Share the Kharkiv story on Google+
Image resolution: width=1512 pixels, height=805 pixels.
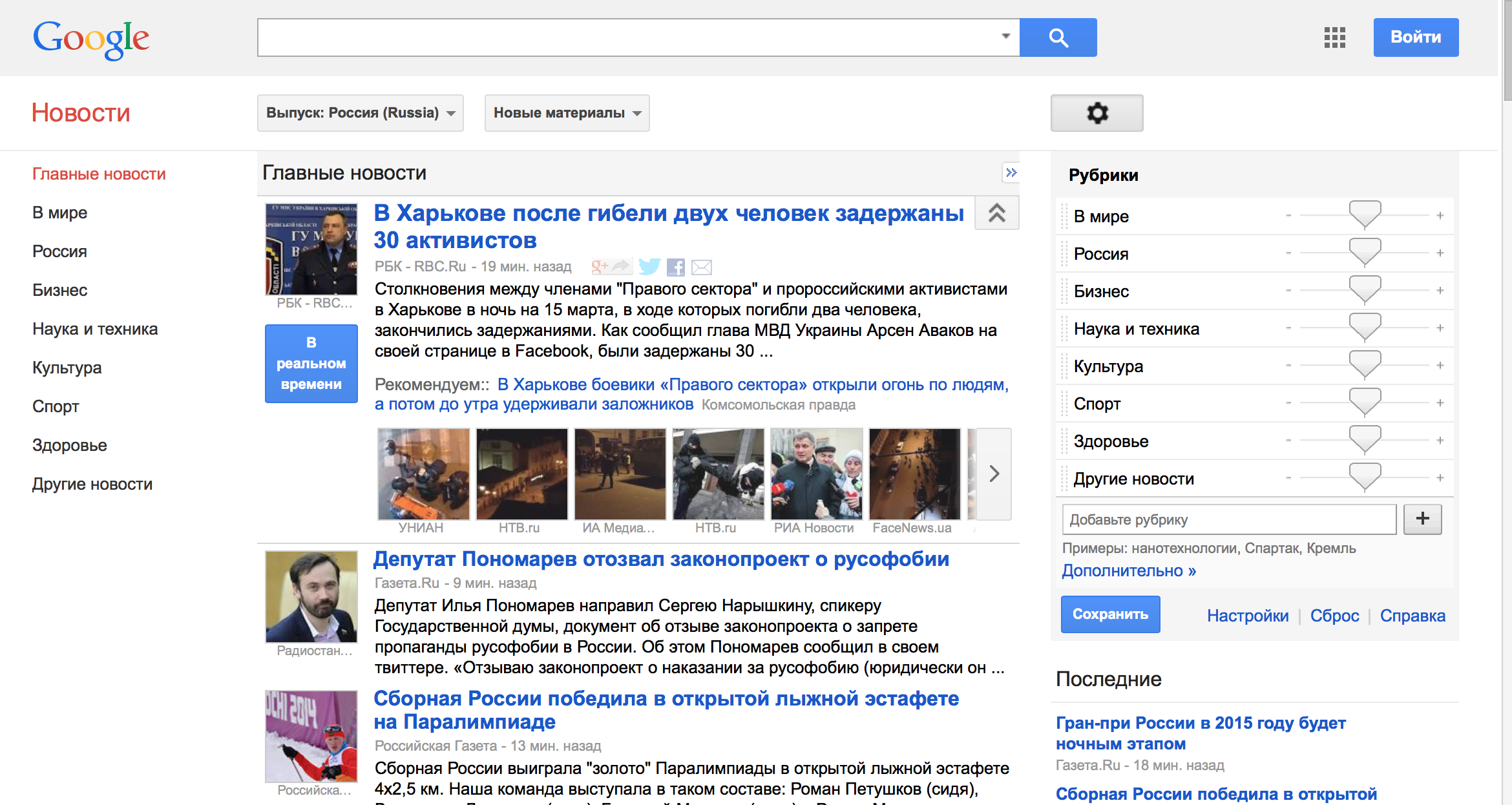(611, 266)
